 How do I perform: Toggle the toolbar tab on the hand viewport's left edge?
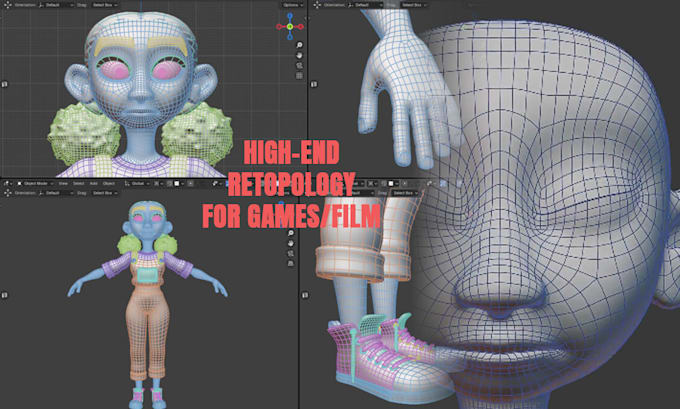coord(314,84)
